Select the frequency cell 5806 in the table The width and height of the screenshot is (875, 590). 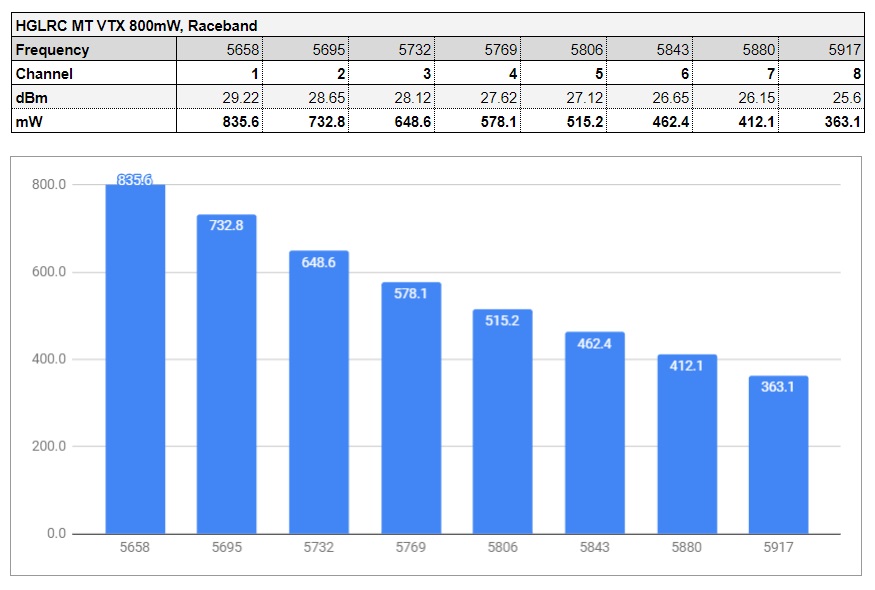coord(564,49)
